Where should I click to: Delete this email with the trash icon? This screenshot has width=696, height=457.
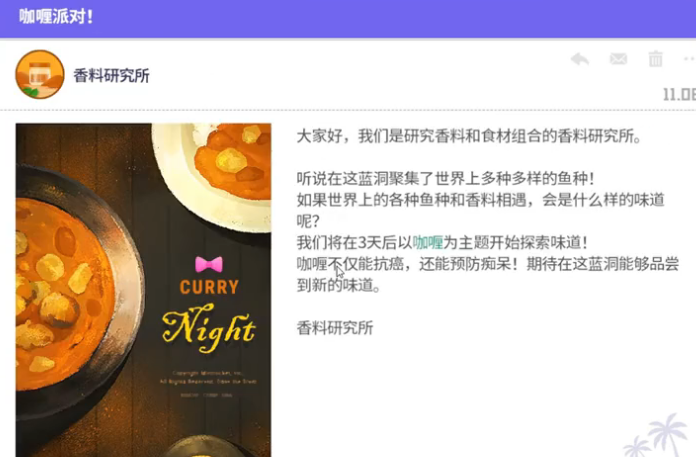(656, 59)
